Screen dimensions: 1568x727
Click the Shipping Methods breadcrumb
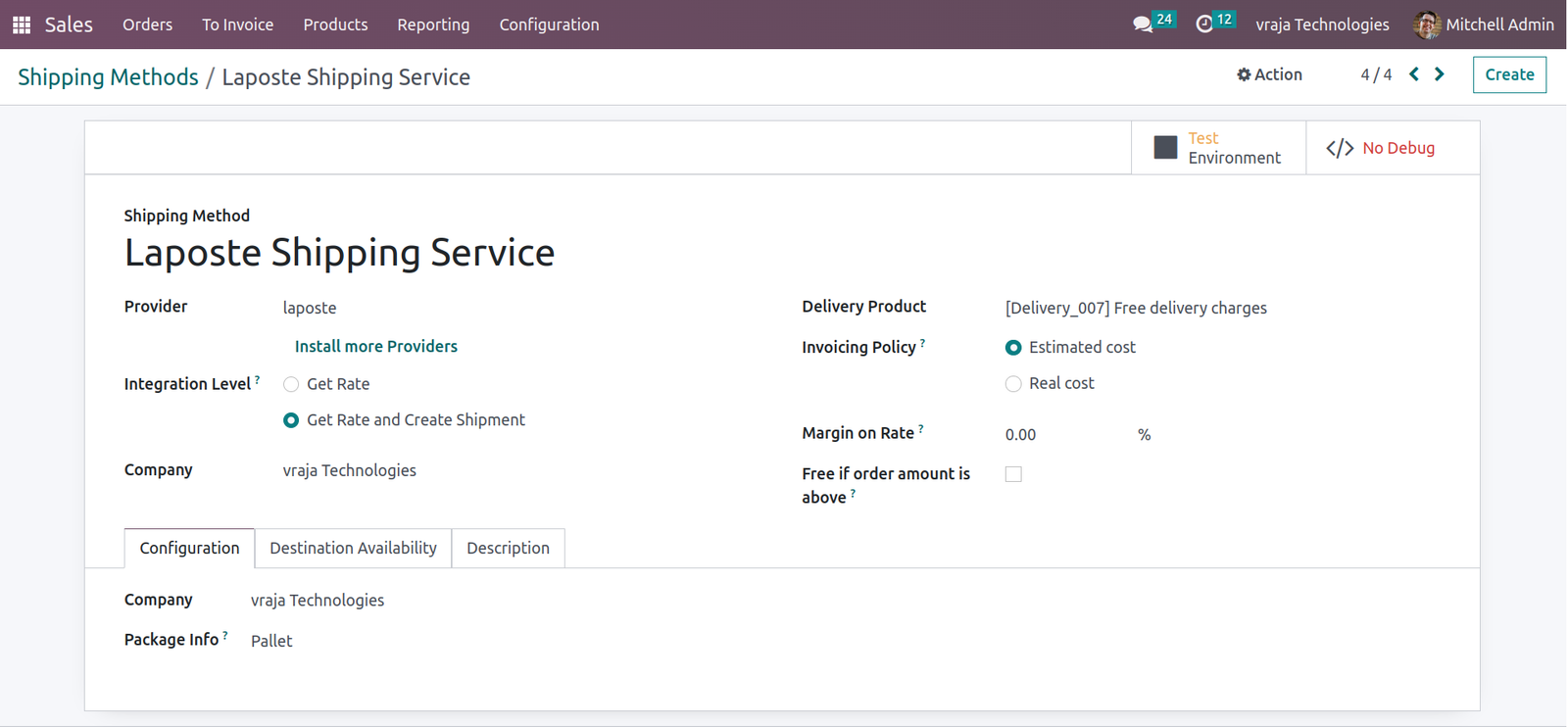108,77
